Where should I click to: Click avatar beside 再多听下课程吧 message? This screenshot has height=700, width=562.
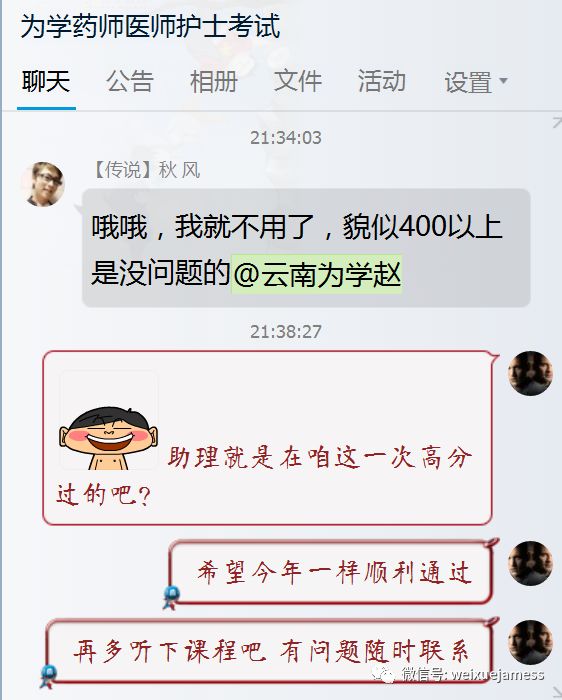530,642
